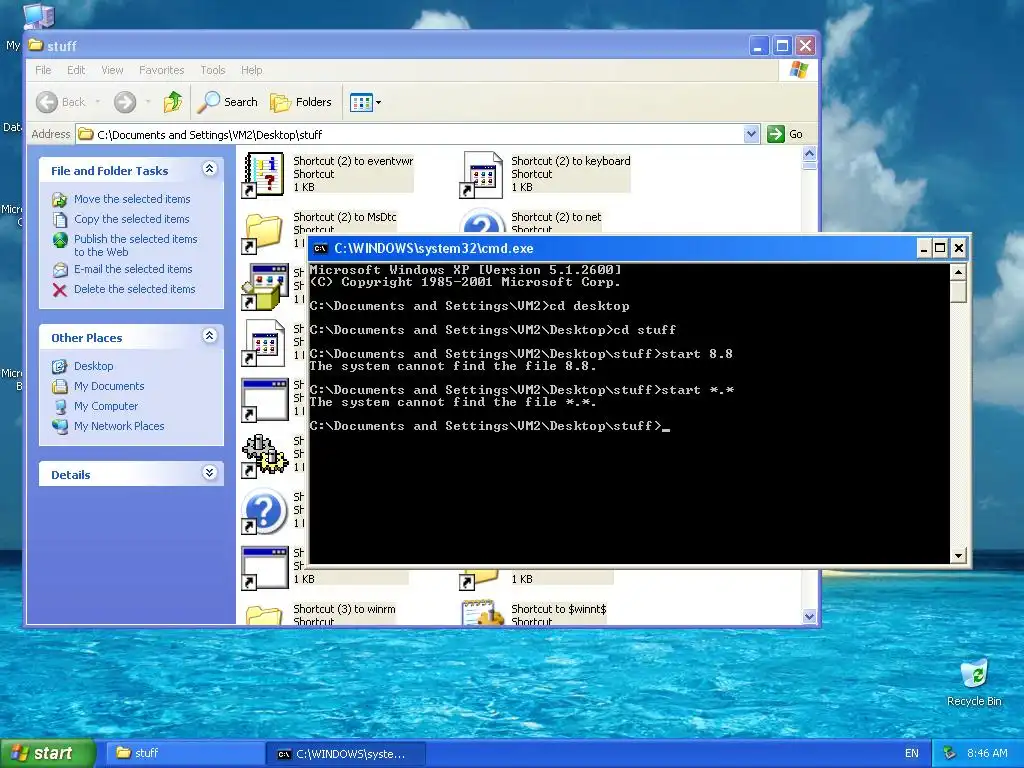The image size is (1024, 768).
Task: Switch to cmd.exe taskbar button
Action: coord(346,754)
